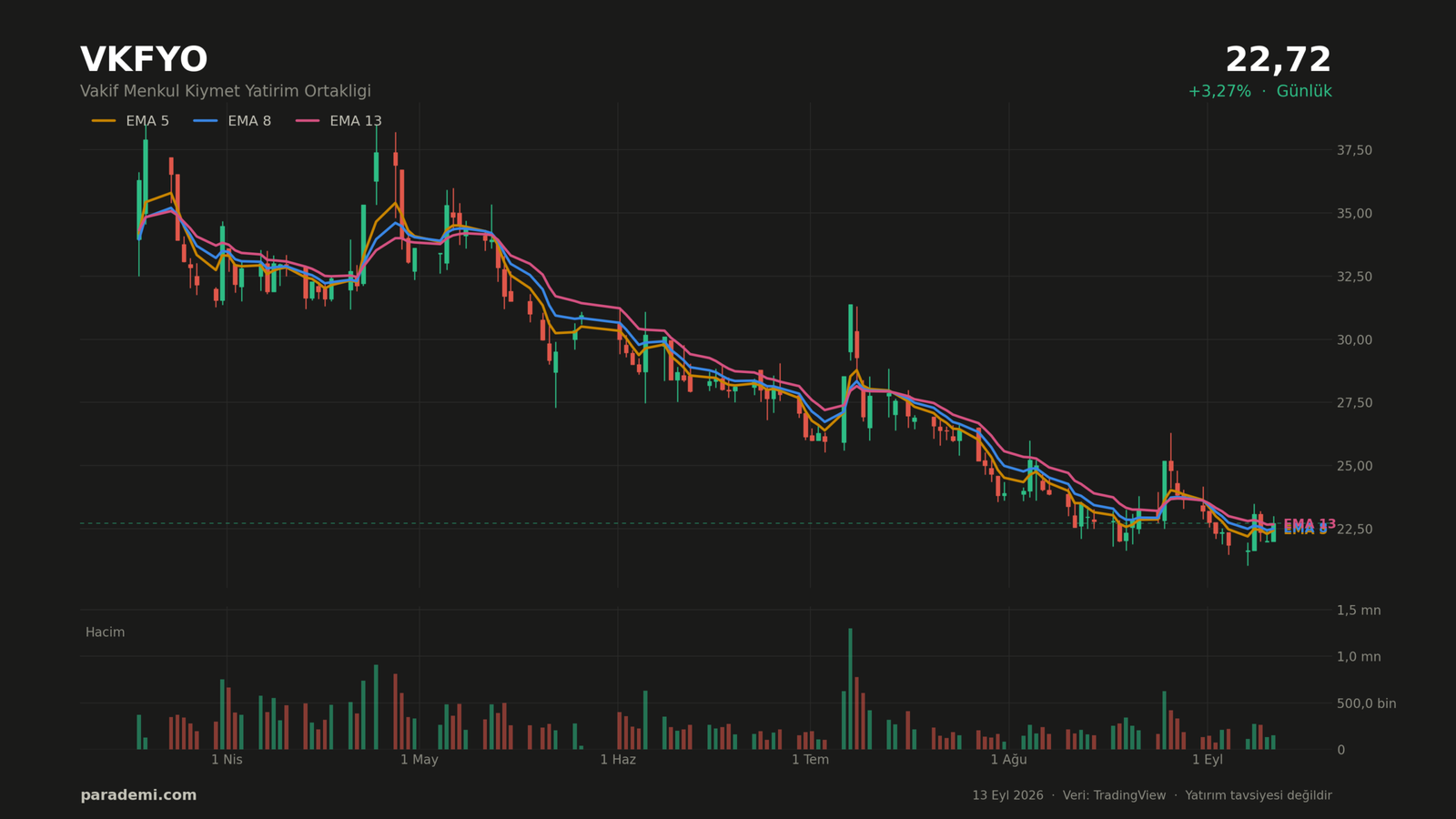Click the Hacim volume panel label
Screen dimensions: 1456x819
106,632
